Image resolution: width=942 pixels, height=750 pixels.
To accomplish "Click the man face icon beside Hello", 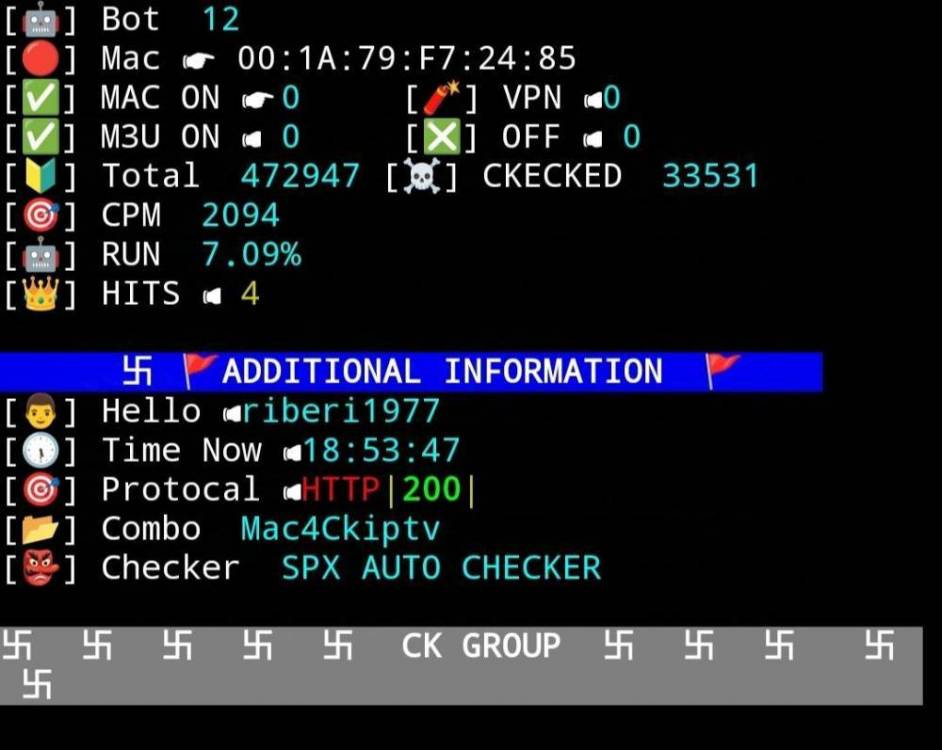I will pos(41,411).
